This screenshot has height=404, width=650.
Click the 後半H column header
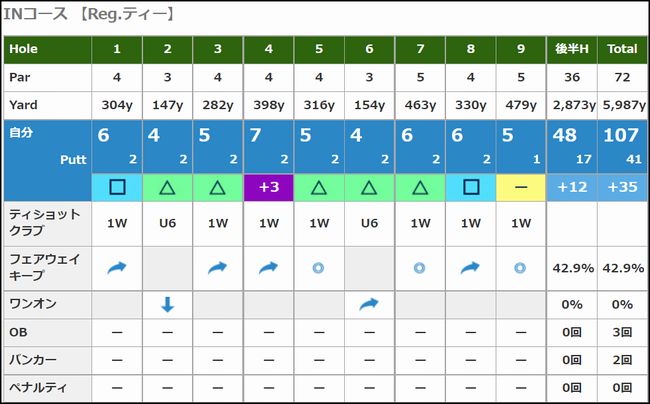point(572,49)
